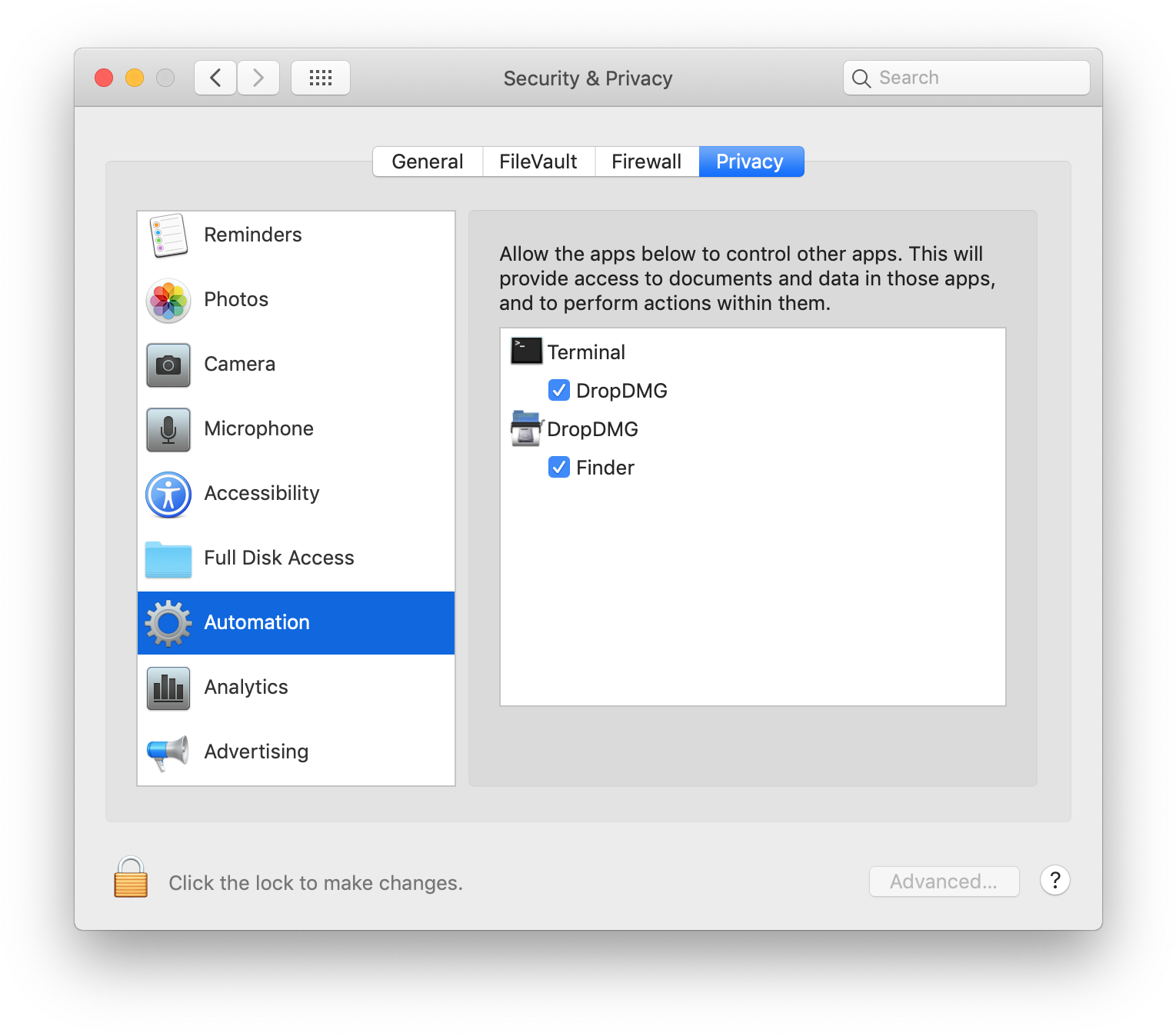The width and height of the screenshot is (1176, 1033).
Task: Select the Accessibility icon in sidebar
Action: pyautogui.click(x=168, y=494)
